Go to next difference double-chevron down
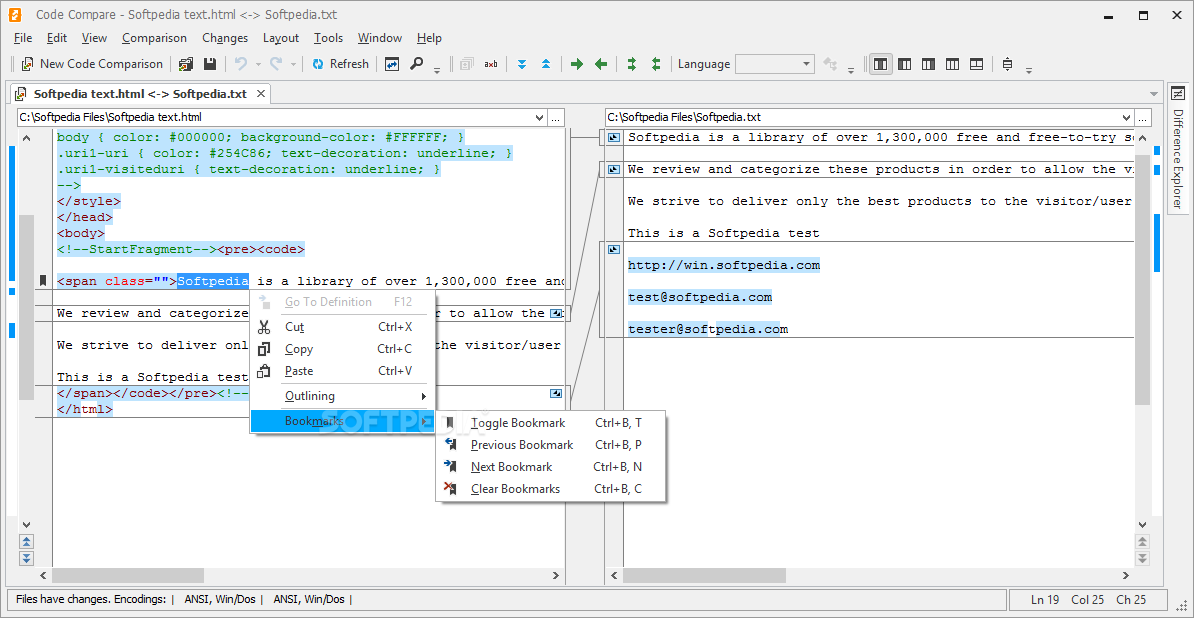The height and width of the screenshot is (618, 1194). [x=522, y=64]
